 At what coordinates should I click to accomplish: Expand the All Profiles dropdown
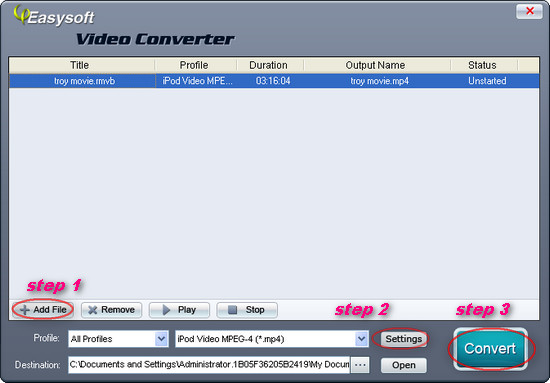161,339
